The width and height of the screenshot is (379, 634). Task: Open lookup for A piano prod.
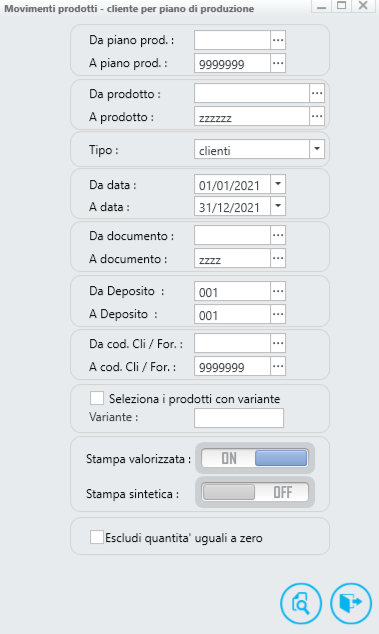[278, 63]
